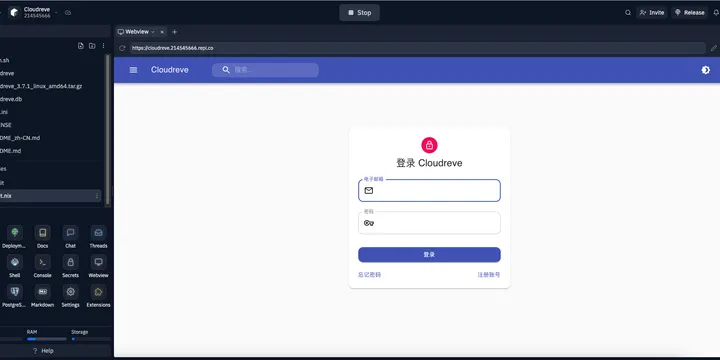
Task: Reload the webview page
Action: pyautogui.click(x=122, y=48)
